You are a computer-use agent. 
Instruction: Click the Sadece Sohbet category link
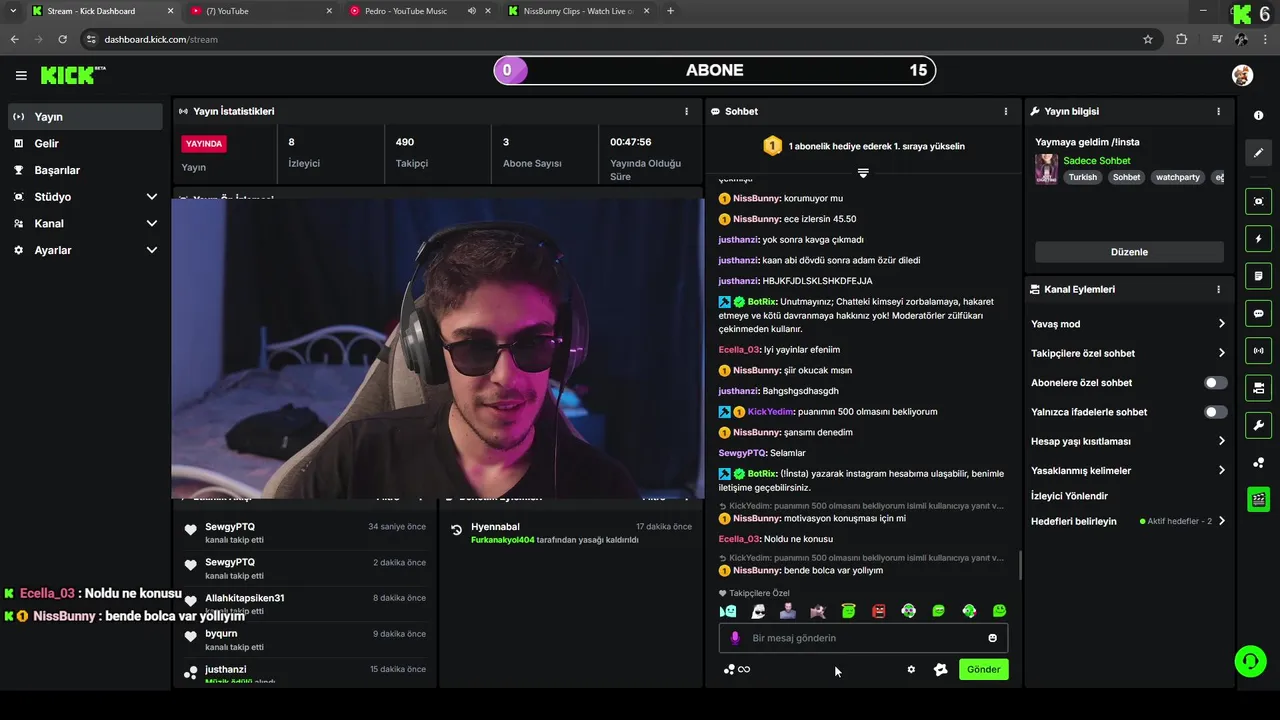tap(1097, 161)
